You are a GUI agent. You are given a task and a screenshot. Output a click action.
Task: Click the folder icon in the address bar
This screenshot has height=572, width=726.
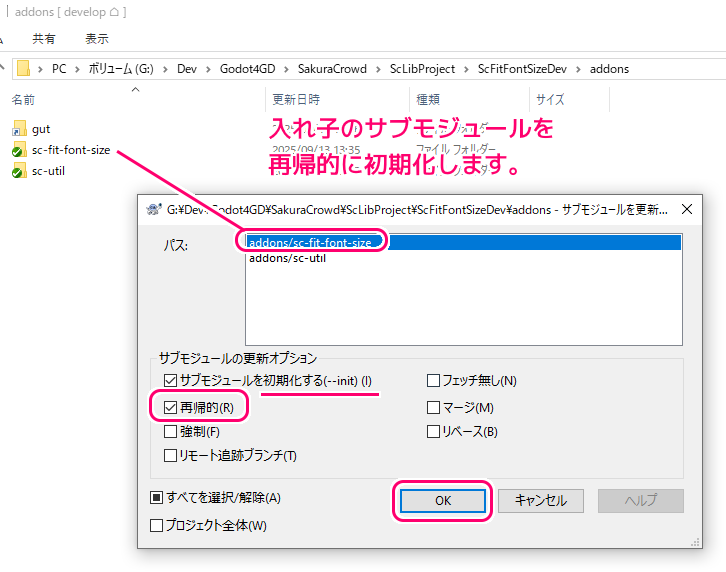click(25, 68)
